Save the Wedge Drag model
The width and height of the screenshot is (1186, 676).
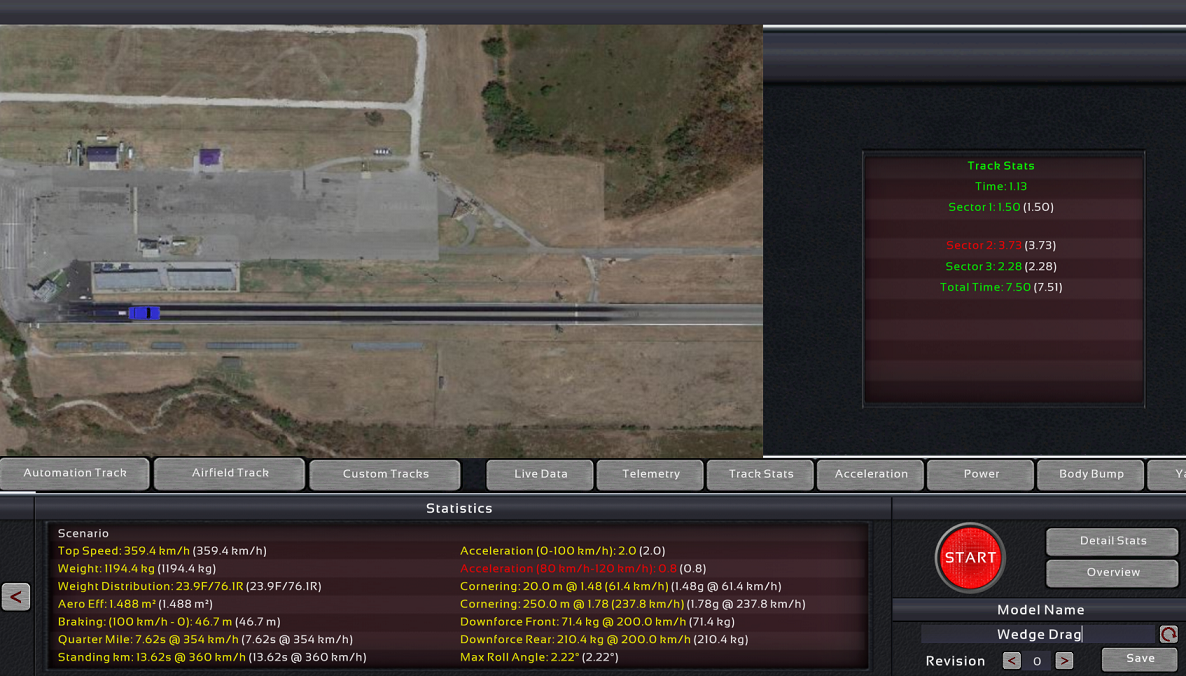(x=1139, y=659)
